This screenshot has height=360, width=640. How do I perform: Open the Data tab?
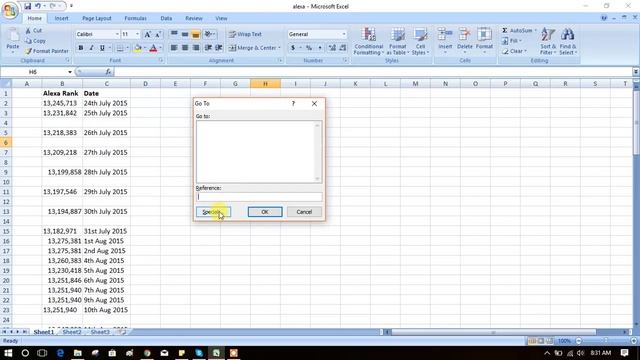[x=166, y=18]
